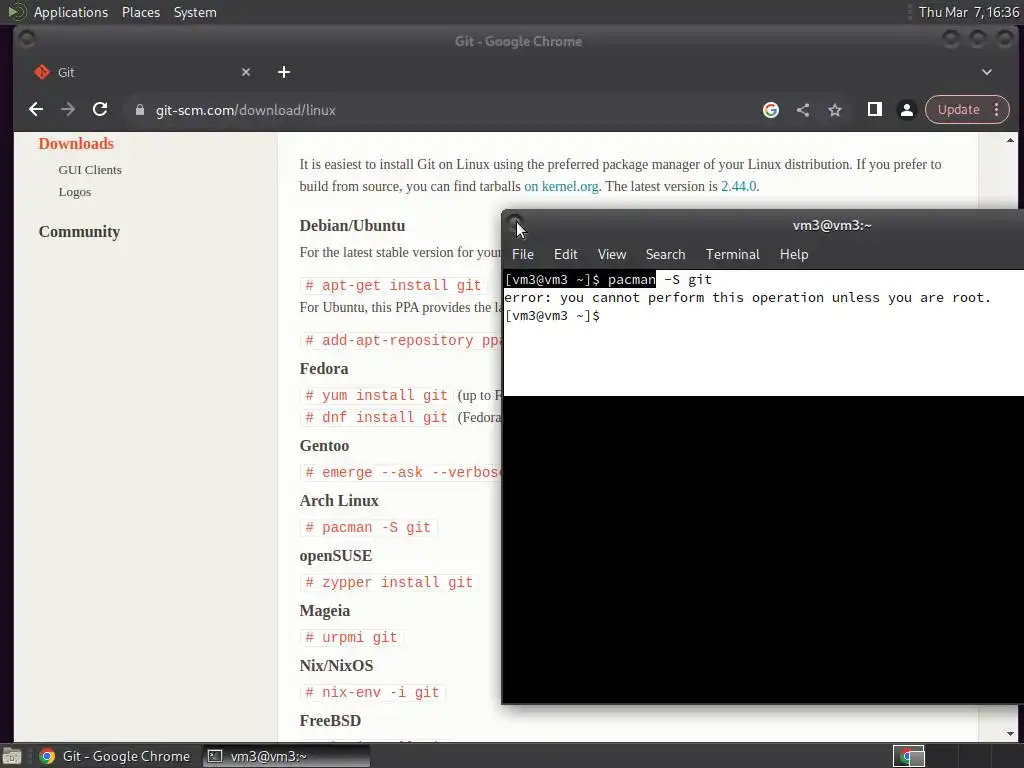The width and height of the screenshot is (1024, 768).
Task: Open Places menu in top panel
Action: pos(140,12)
